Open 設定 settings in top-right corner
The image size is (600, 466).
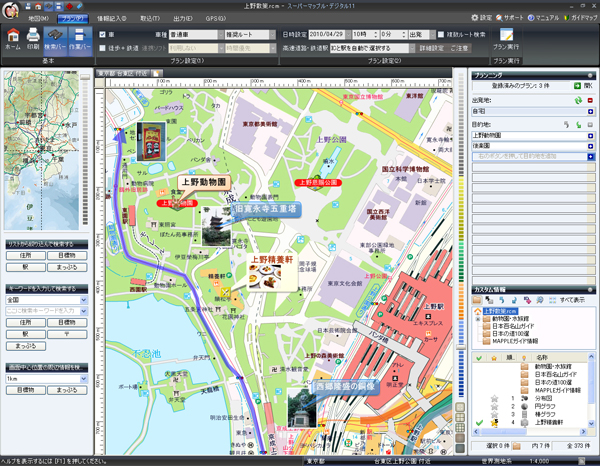click(x=480, y=18)
